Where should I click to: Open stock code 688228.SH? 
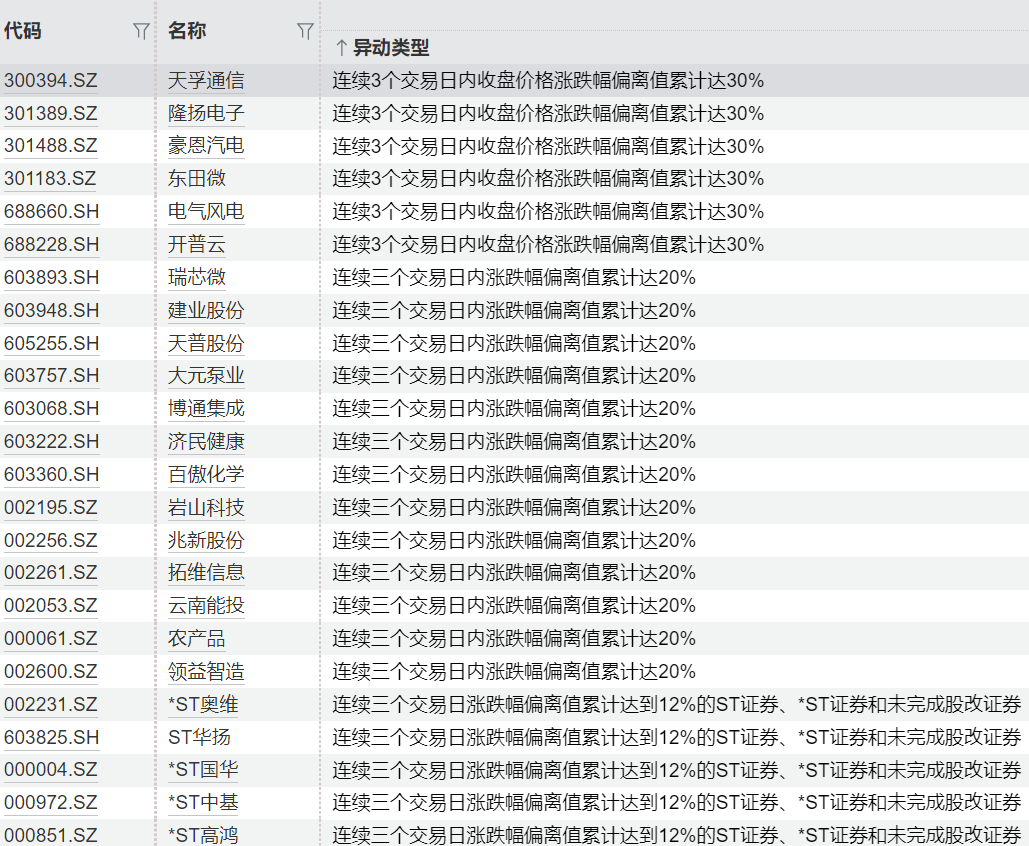(x=52, y=245)
